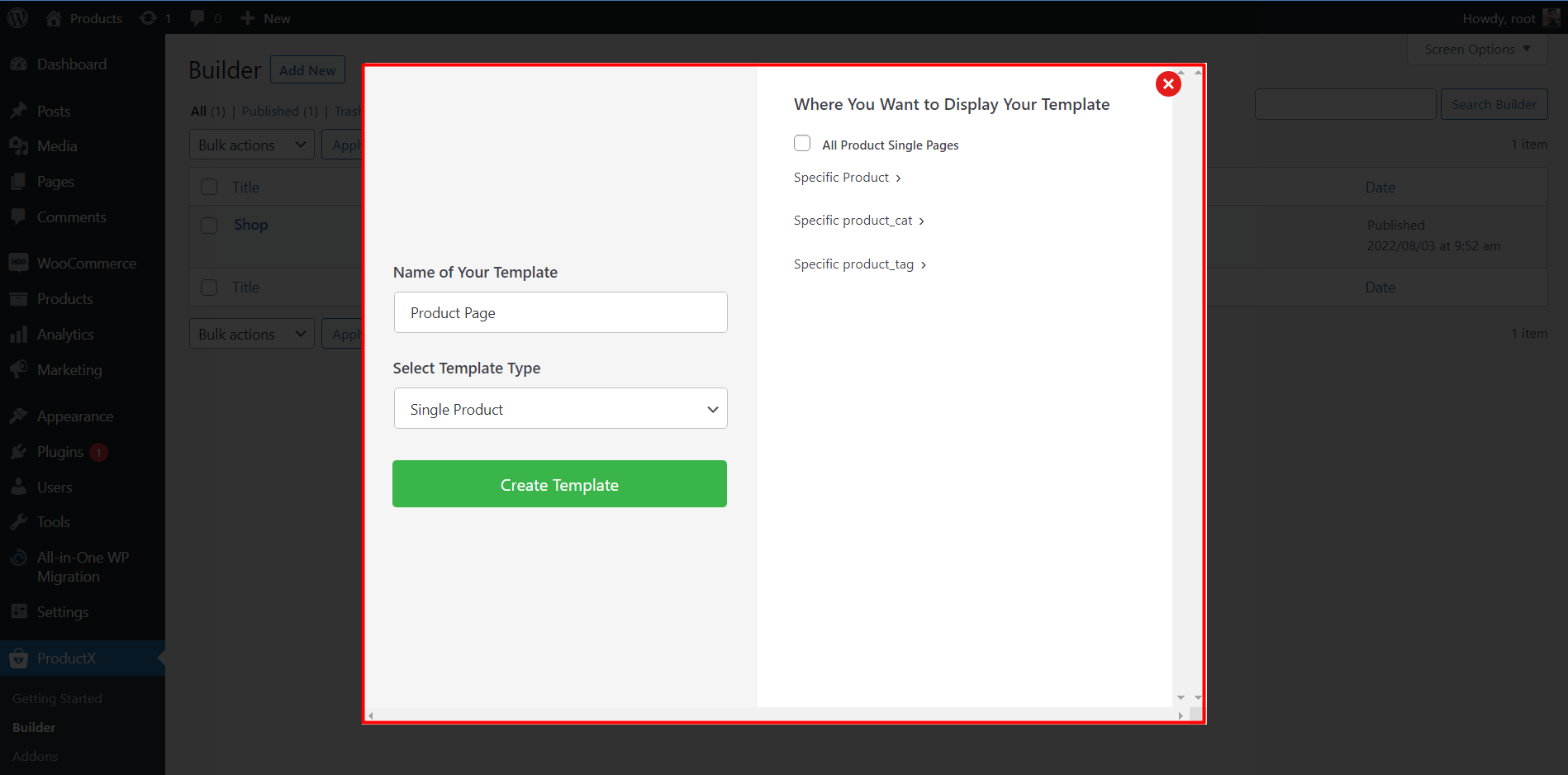The image size is (1568, 775).
Task: Tick the select-all checkbox in the table header
Action: [x=209, y=187]
